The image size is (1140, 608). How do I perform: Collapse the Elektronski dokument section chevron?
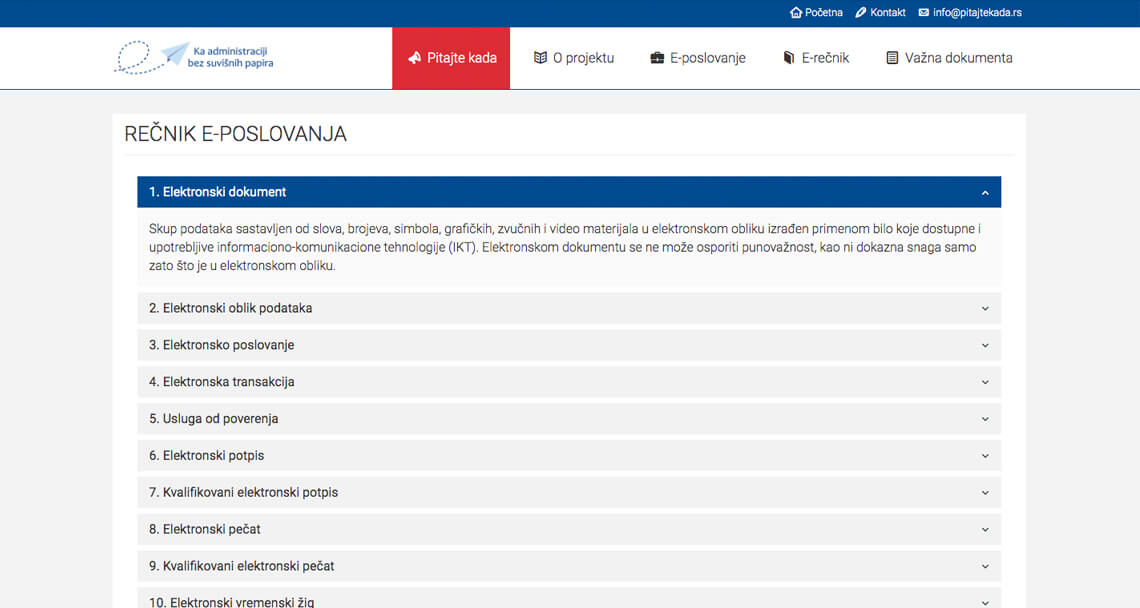tap(985, 193)
